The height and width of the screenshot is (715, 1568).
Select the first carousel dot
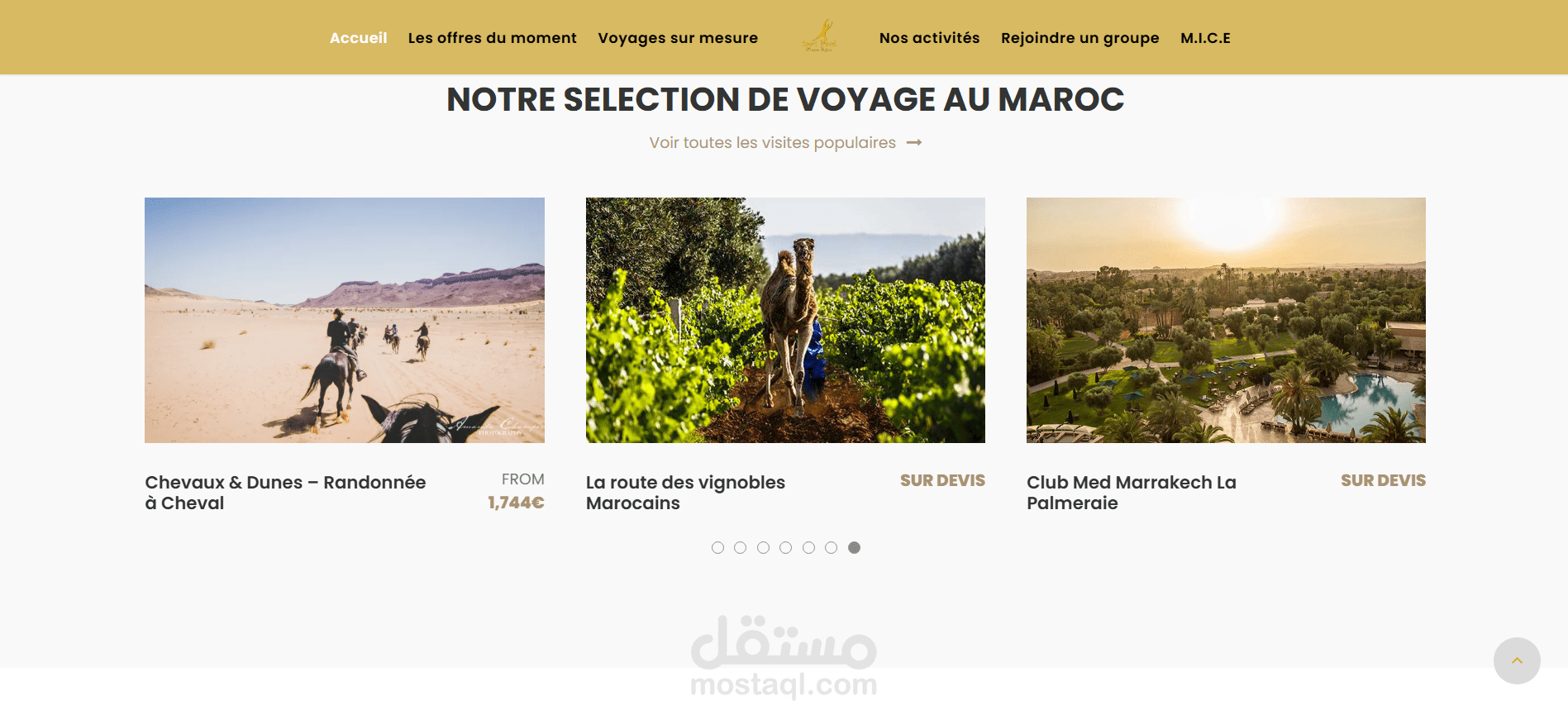tap(717, 547)
